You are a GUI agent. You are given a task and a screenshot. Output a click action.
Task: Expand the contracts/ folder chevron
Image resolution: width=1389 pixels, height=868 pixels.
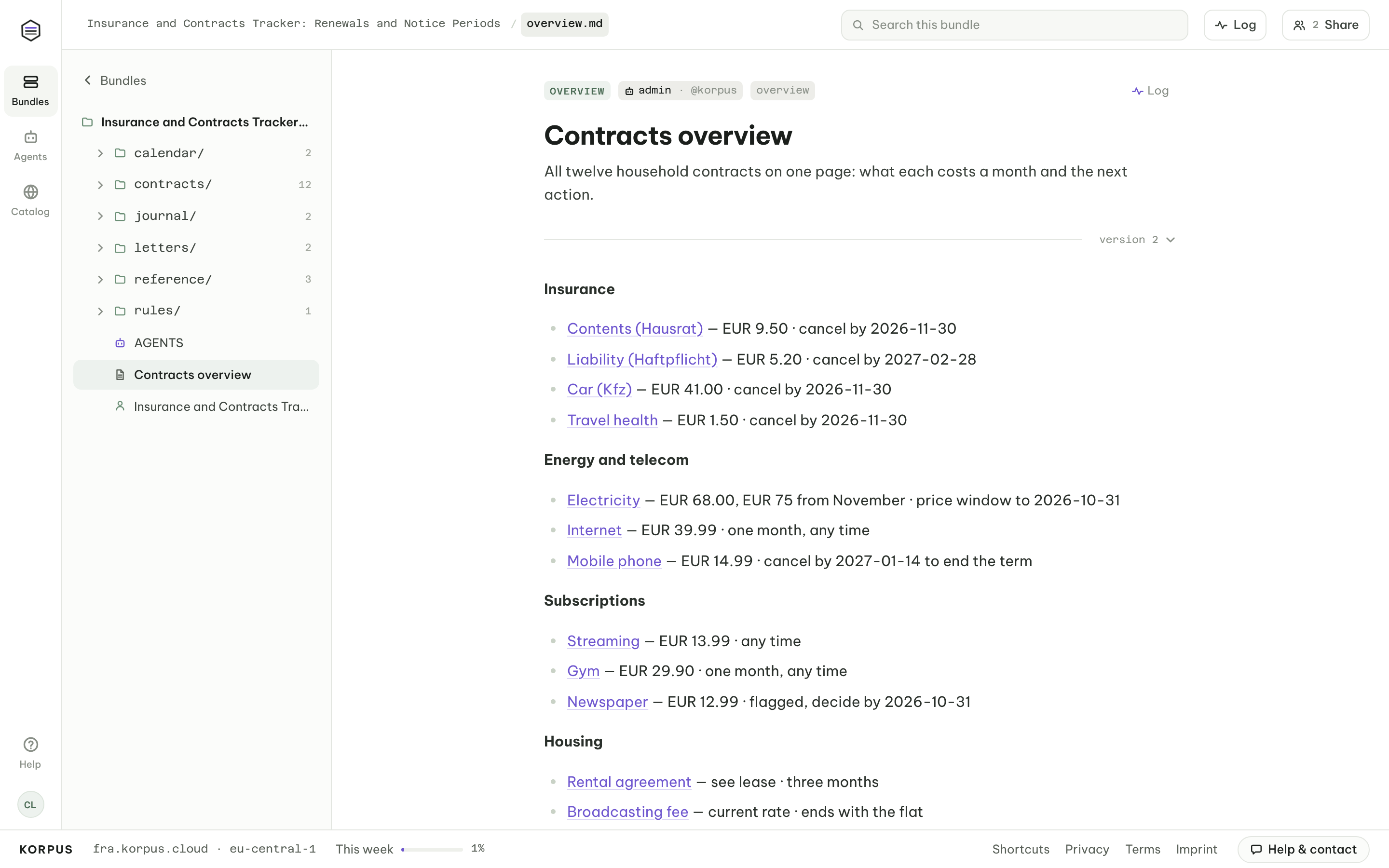tap(100, 185)
